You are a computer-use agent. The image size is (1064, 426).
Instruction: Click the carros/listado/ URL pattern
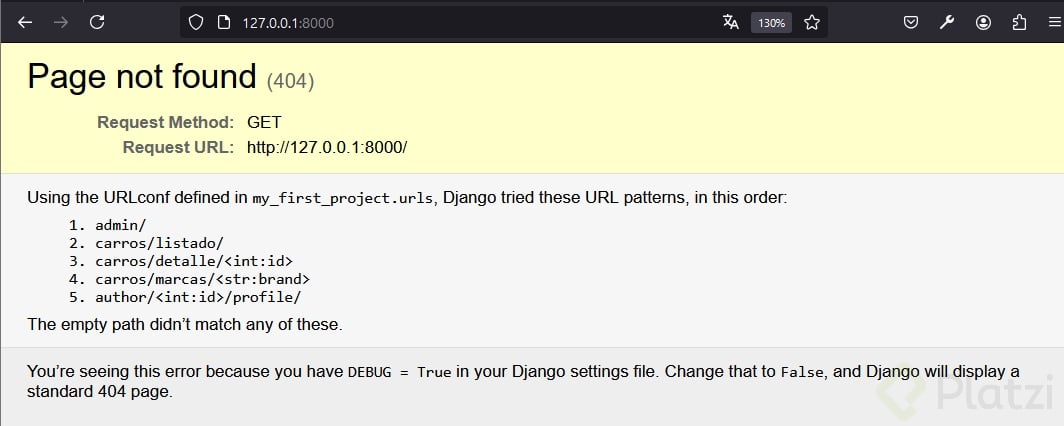coord(159,243)
